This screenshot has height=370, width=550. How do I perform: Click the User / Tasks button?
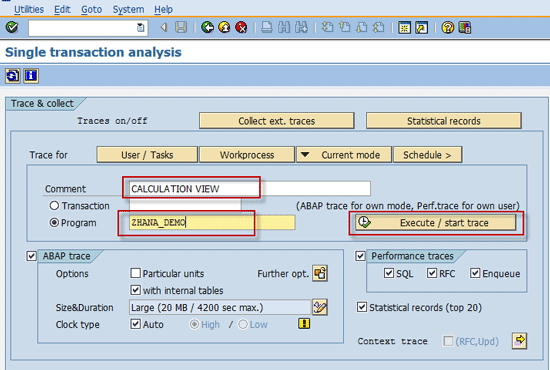[147, 155]
